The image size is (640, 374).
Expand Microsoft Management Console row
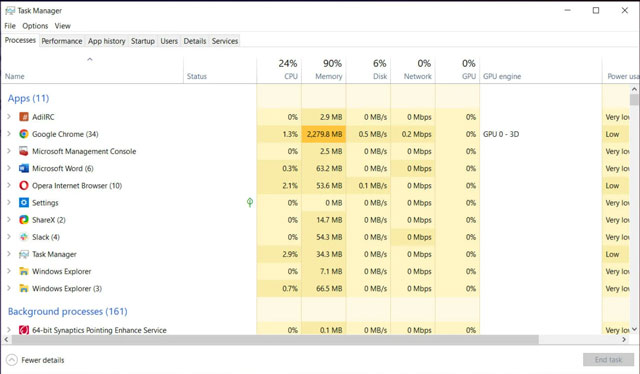tap(9, 151)
